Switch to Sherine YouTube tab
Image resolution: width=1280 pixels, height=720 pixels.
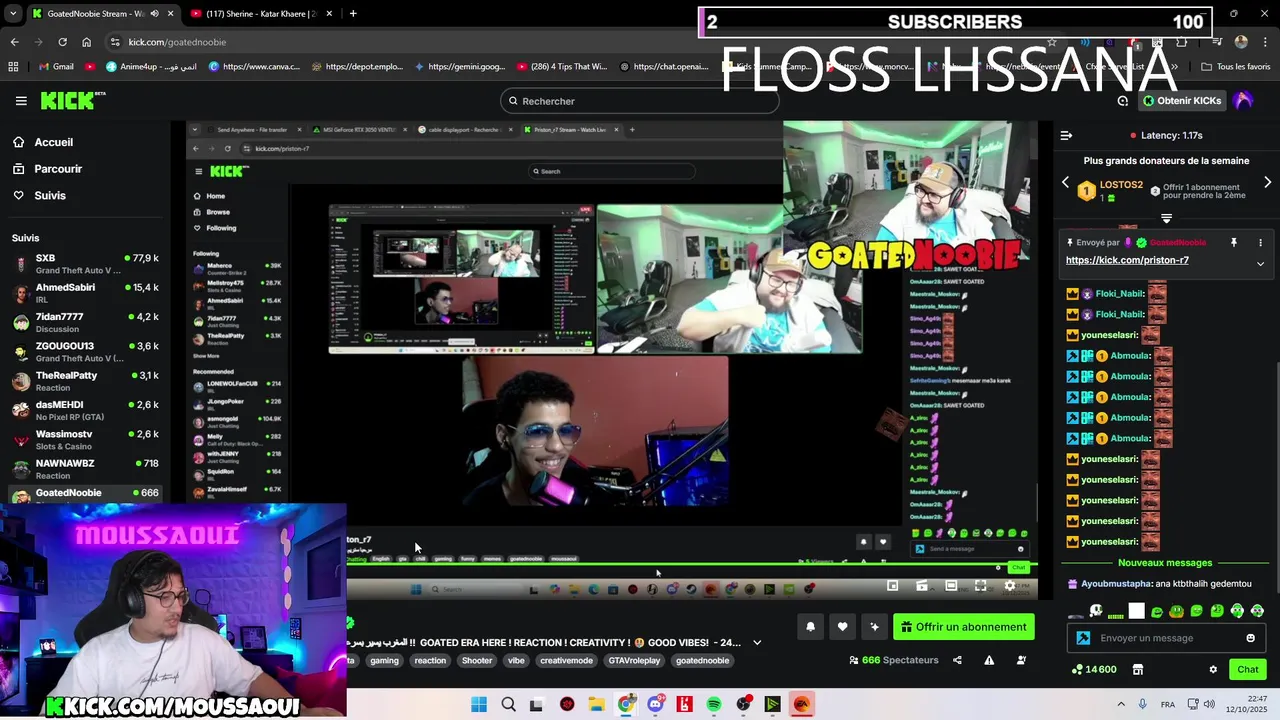coord(260,14)
